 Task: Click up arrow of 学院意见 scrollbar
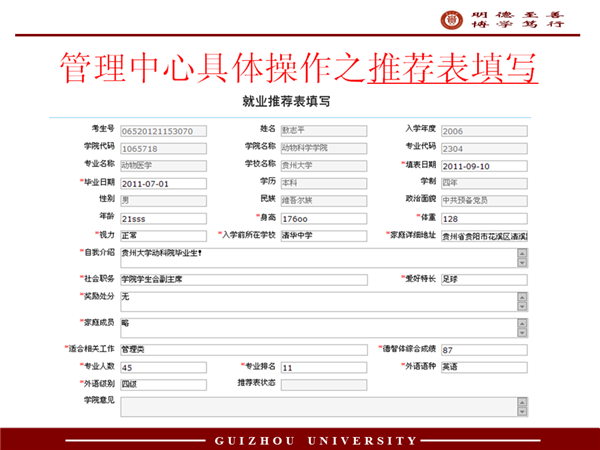click(522, 401)
